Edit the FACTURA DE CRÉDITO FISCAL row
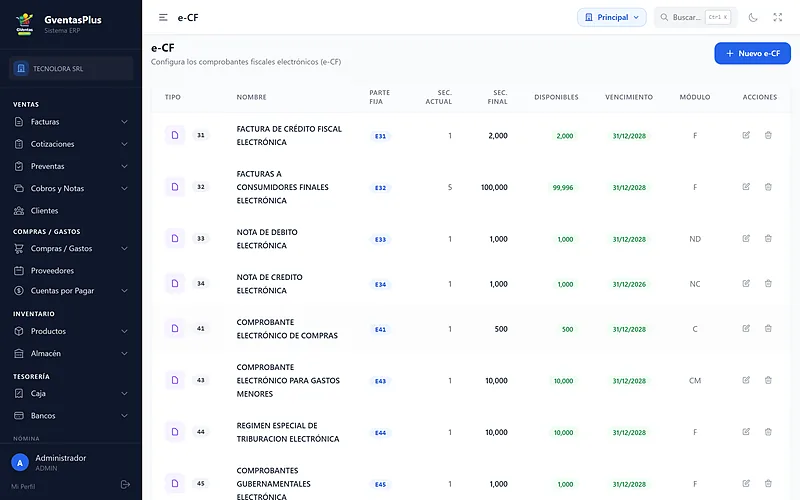This screenshot has height=500, width=800. 746,135
